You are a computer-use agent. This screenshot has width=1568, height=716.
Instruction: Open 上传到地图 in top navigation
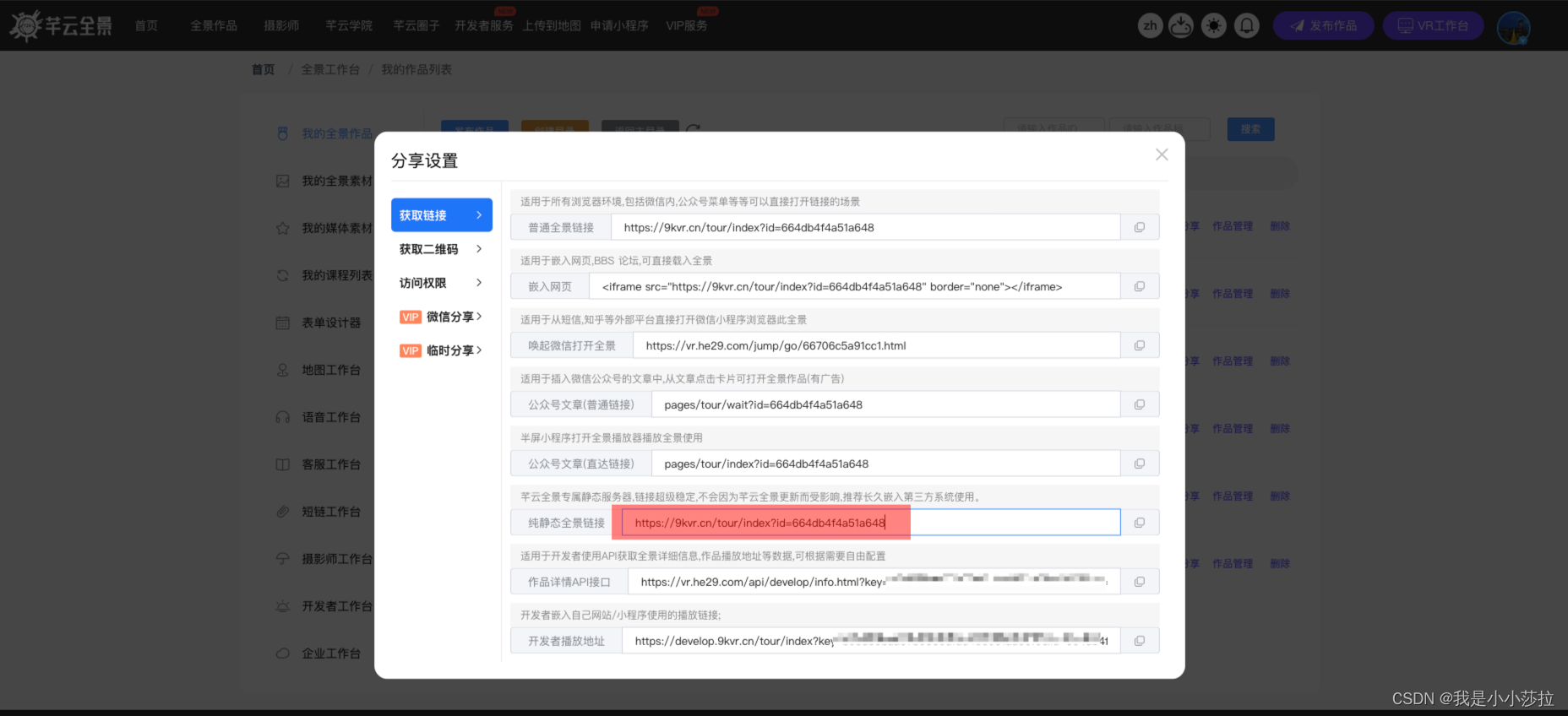(552, 25)
